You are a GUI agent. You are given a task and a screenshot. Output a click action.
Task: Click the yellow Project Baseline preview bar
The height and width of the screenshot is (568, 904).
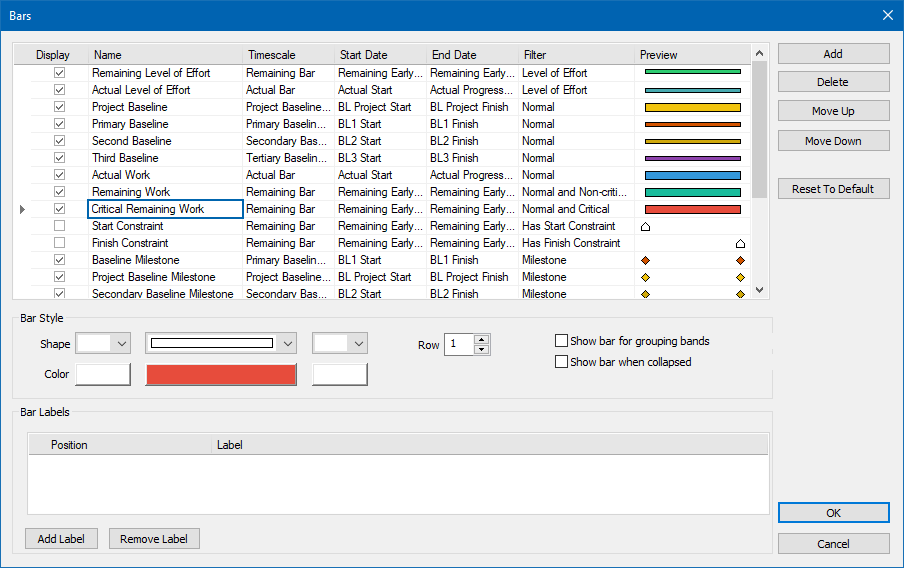pyautogui.click(x=692, y=107)
